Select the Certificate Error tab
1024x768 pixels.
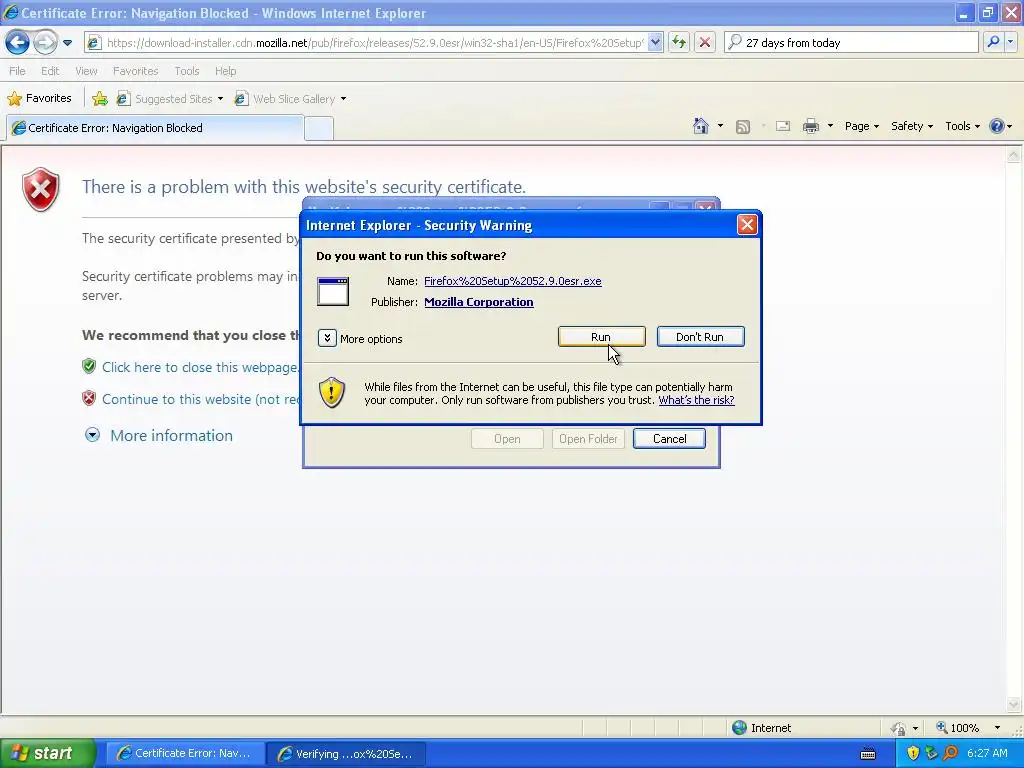coord(155,128)
